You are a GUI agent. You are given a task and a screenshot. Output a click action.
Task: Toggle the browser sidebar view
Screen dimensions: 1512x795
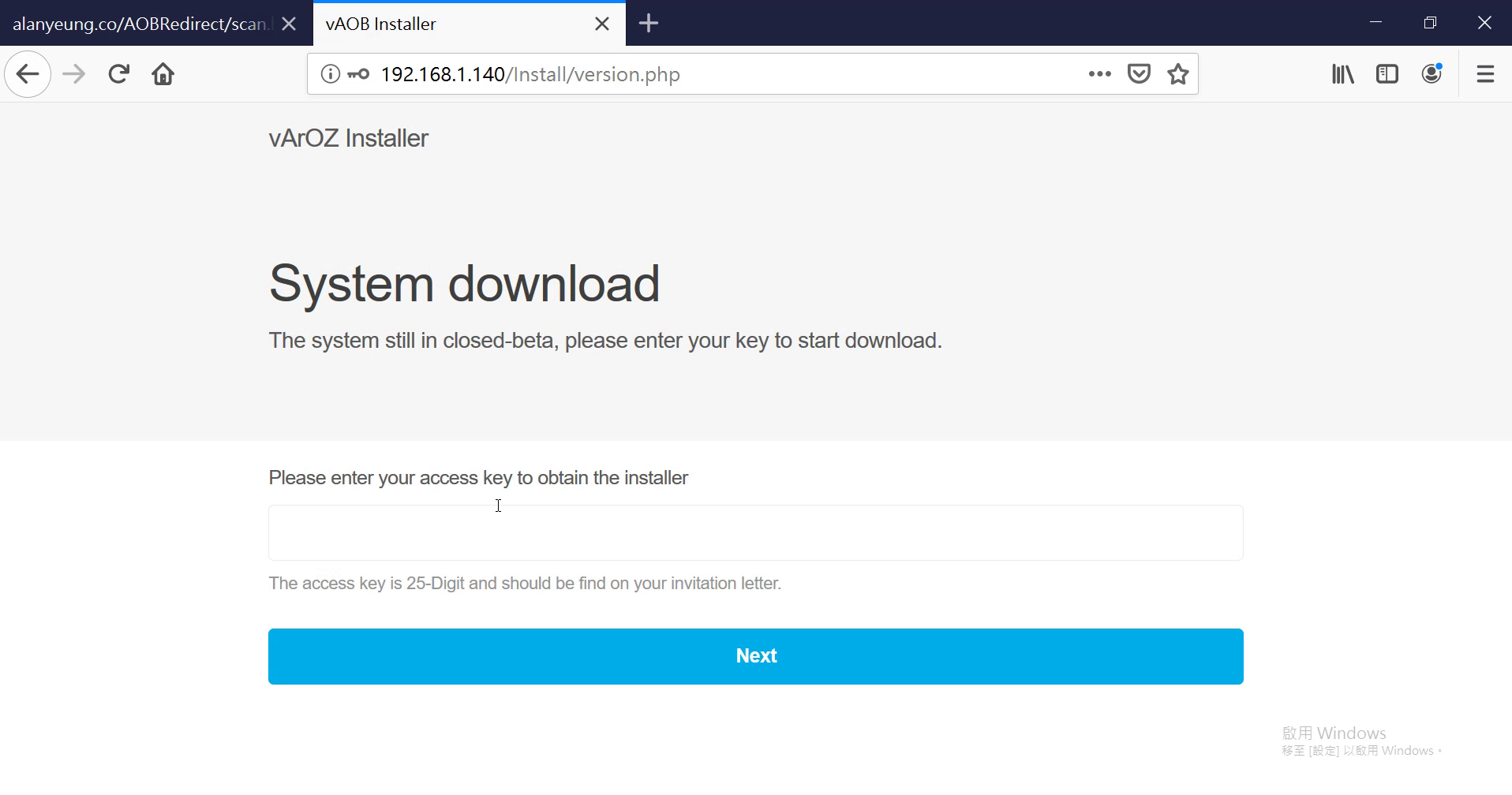(1387, 74)
